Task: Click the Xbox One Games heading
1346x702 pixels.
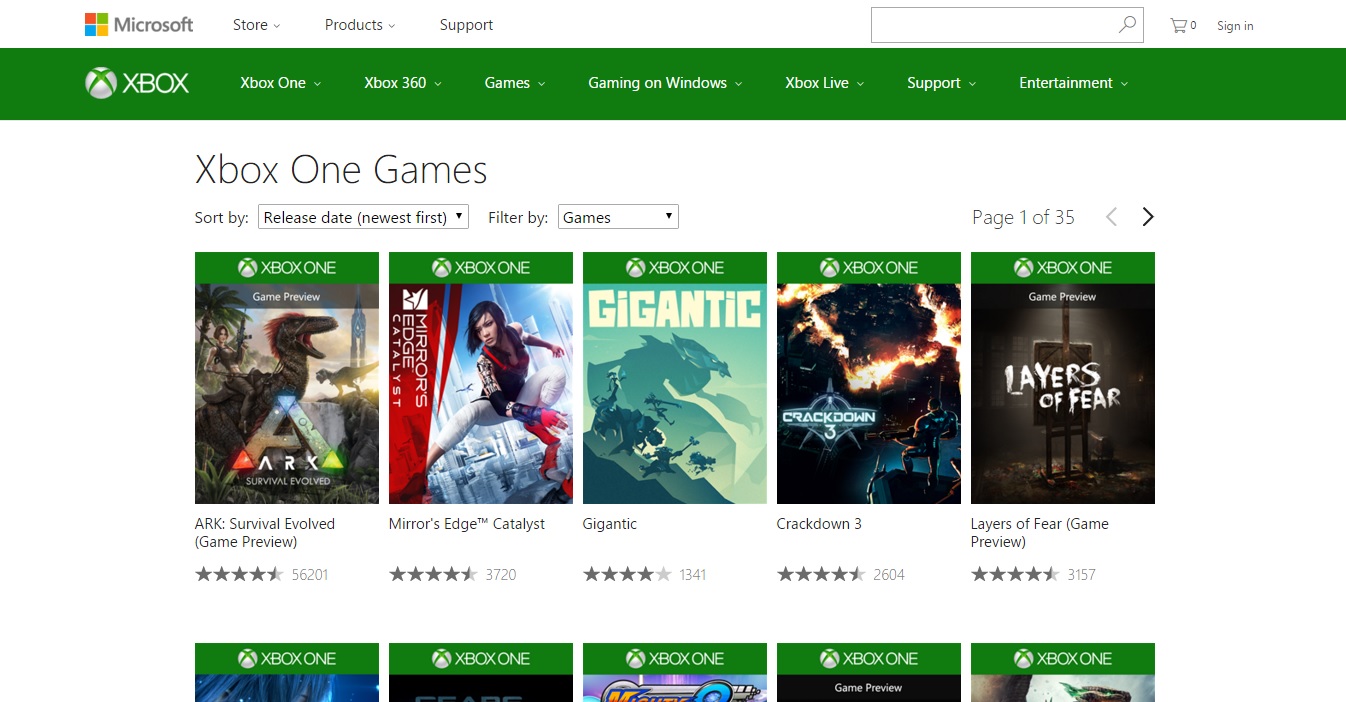Action: pyautogui.click(x=341, y=170)
